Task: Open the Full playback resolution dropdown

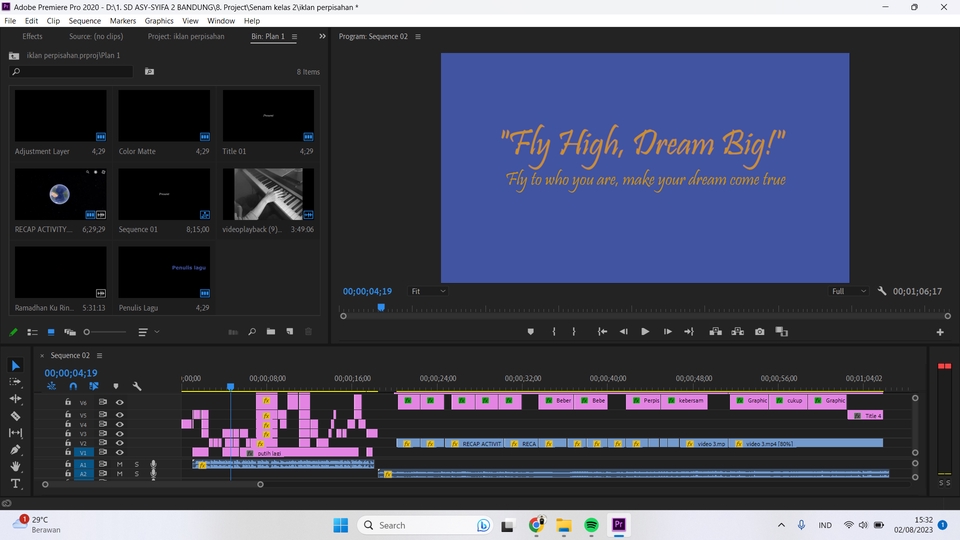Action: [x=849, y=291]
